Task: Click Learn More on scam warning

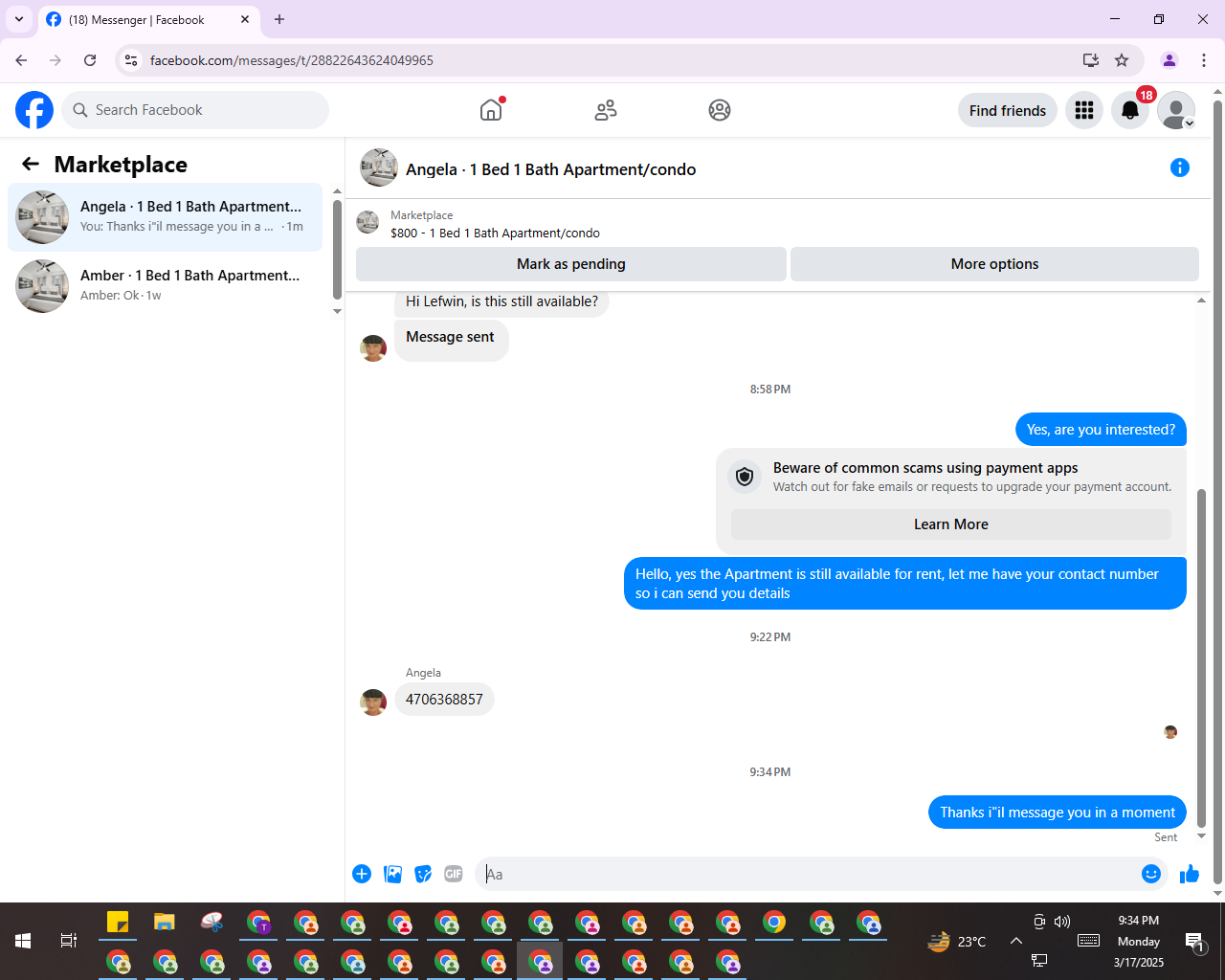Action: click(x=951, y=524)
